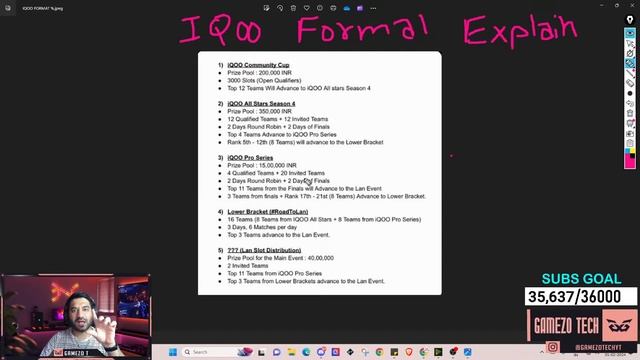This screenshot has width=640, height=360.
Task: Switch to the Photos app taskbar icon
Action: tap(467, 352)
